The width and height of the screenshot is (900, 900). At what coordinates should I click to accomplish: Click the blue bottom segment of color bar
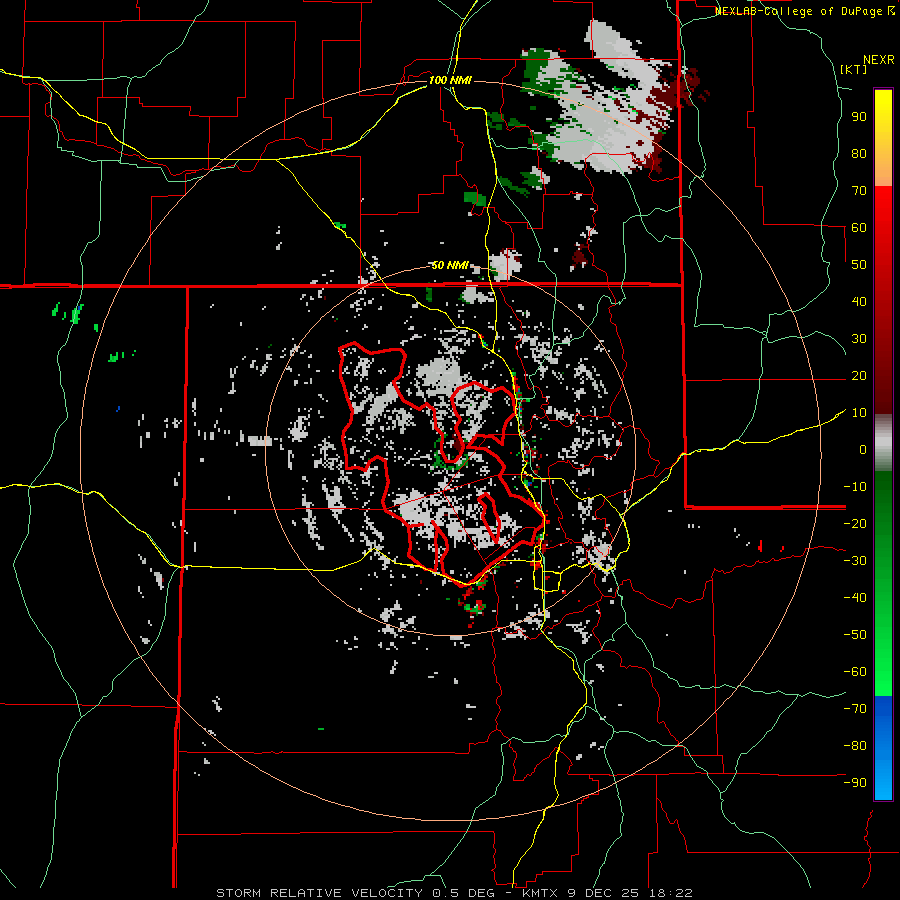pos(883,748)
